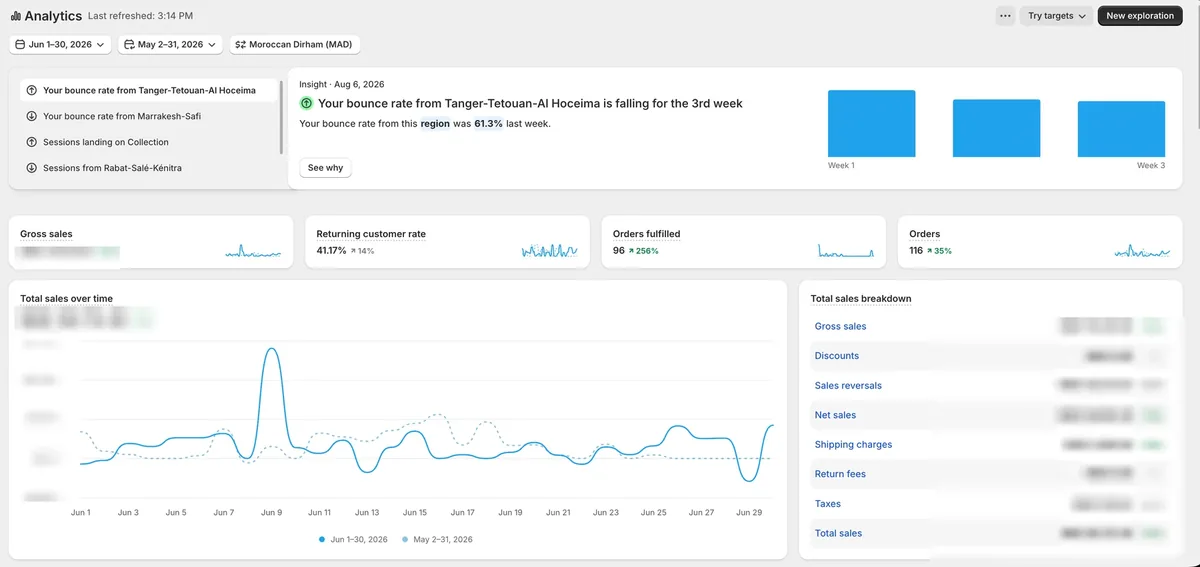Open the May 2–31, 2026 comparison dropdown

(170, 45)
